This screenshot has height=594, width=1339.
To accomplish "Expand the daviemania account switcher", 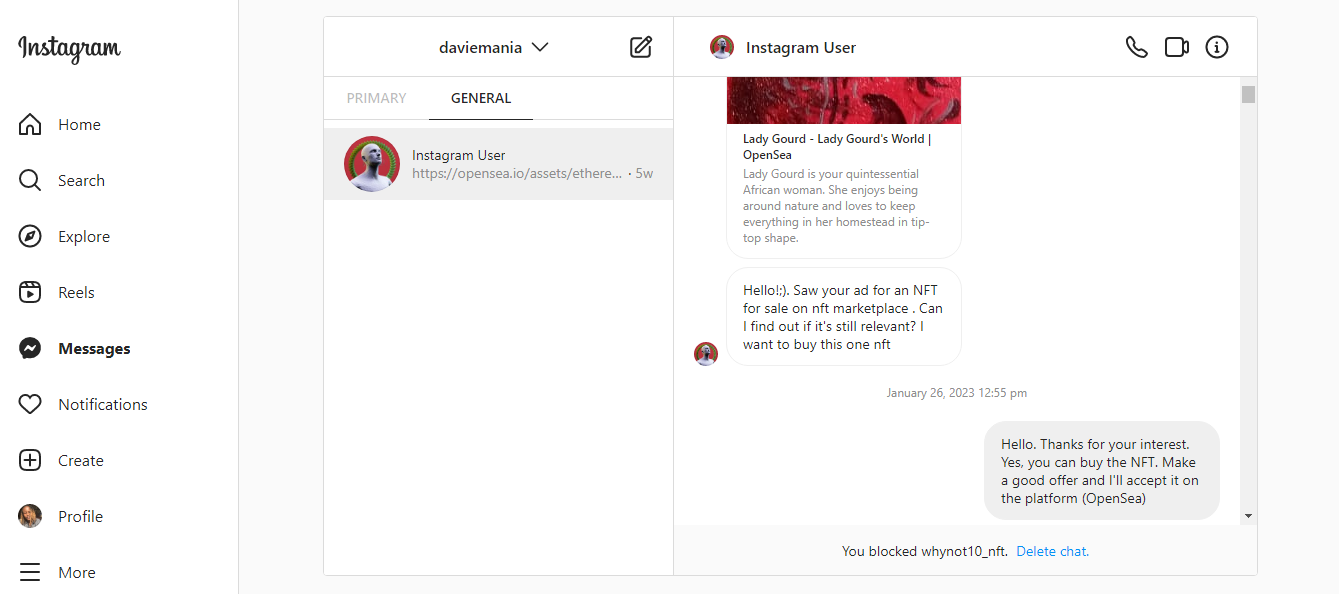I will pos(494,47).
